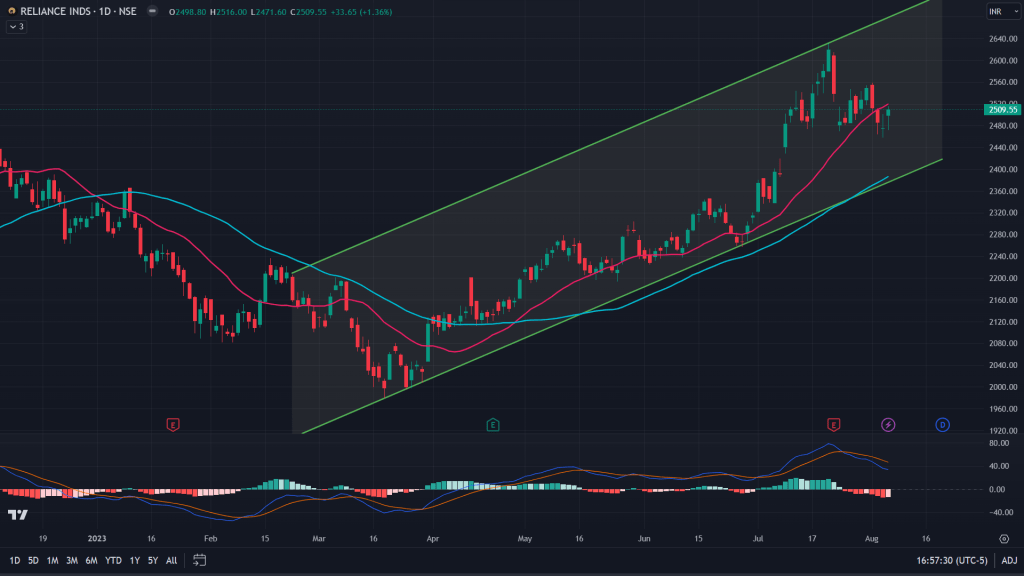Click the green earnings marker in April
Viewport: 1024px width, 576px height.
493,425
